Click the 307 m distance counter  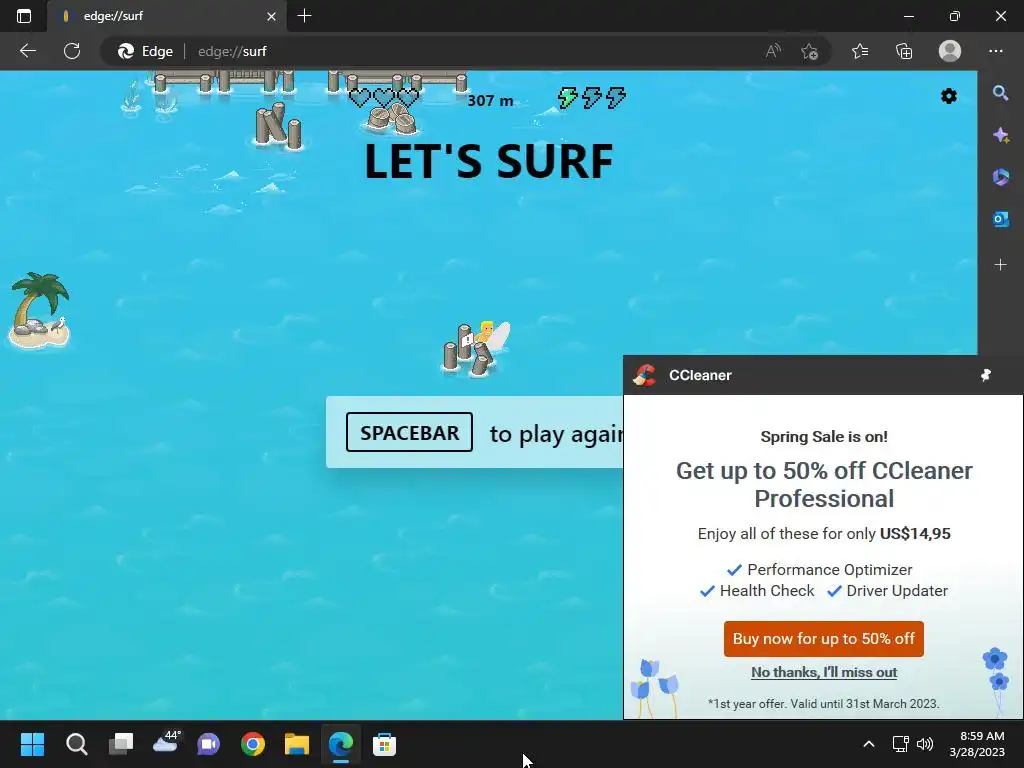pos(490,101)
